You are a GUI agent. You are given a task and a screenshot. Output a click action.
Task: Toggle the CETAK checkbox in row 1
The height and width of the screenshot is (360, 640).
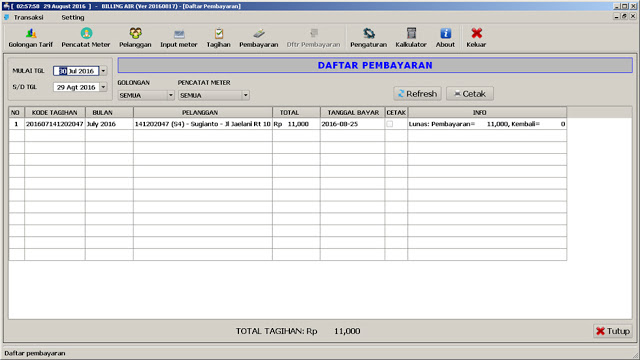390,124
